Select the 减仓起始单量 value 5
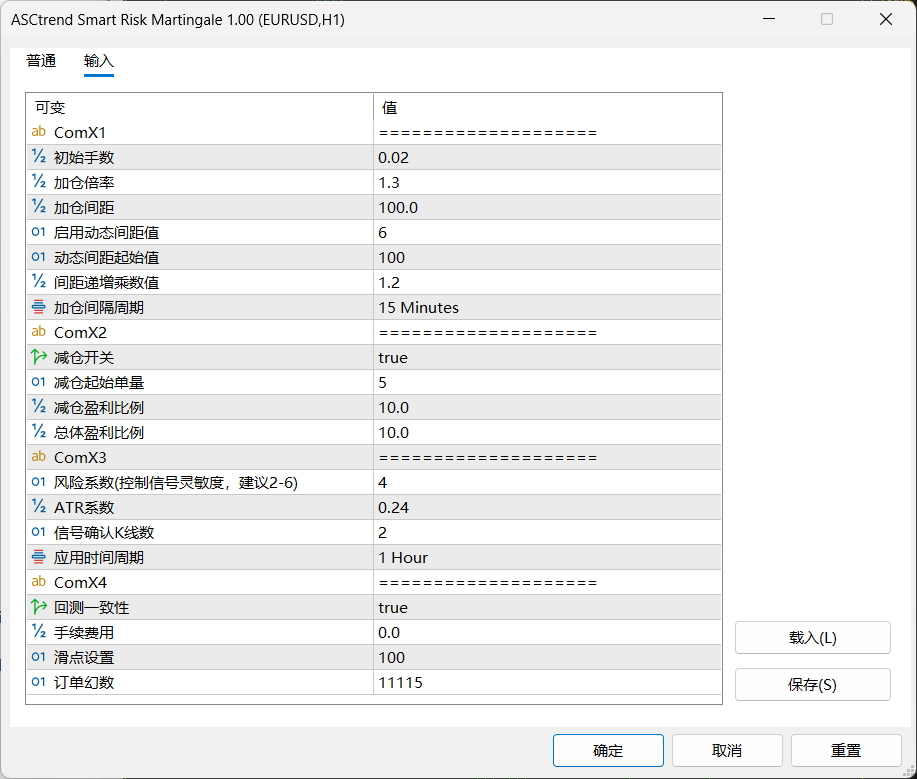Viewport: 917px width, 779px height. 547,382
